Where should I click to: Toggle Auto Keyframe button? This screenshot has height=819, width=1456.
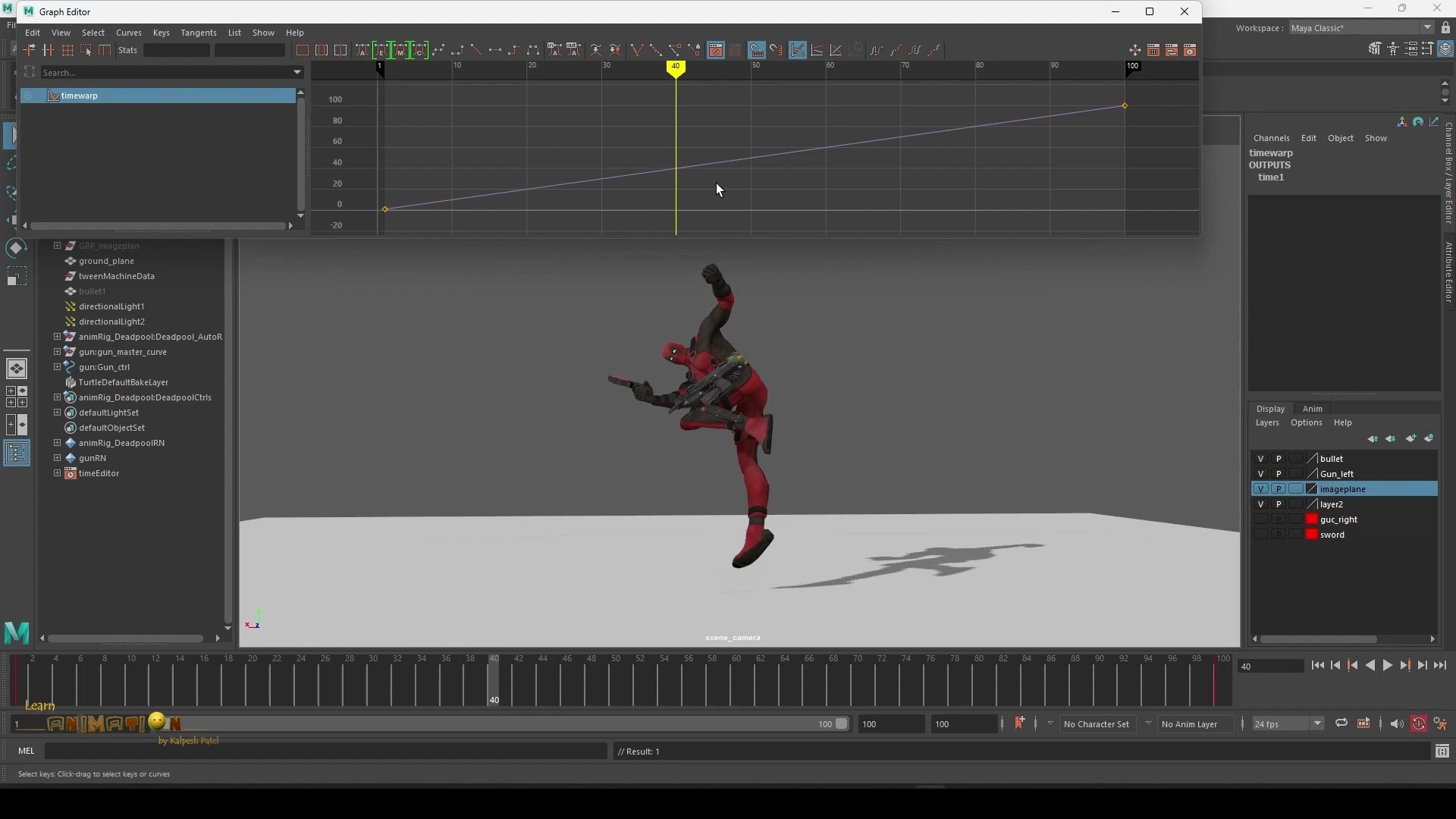coord(1419,724)
